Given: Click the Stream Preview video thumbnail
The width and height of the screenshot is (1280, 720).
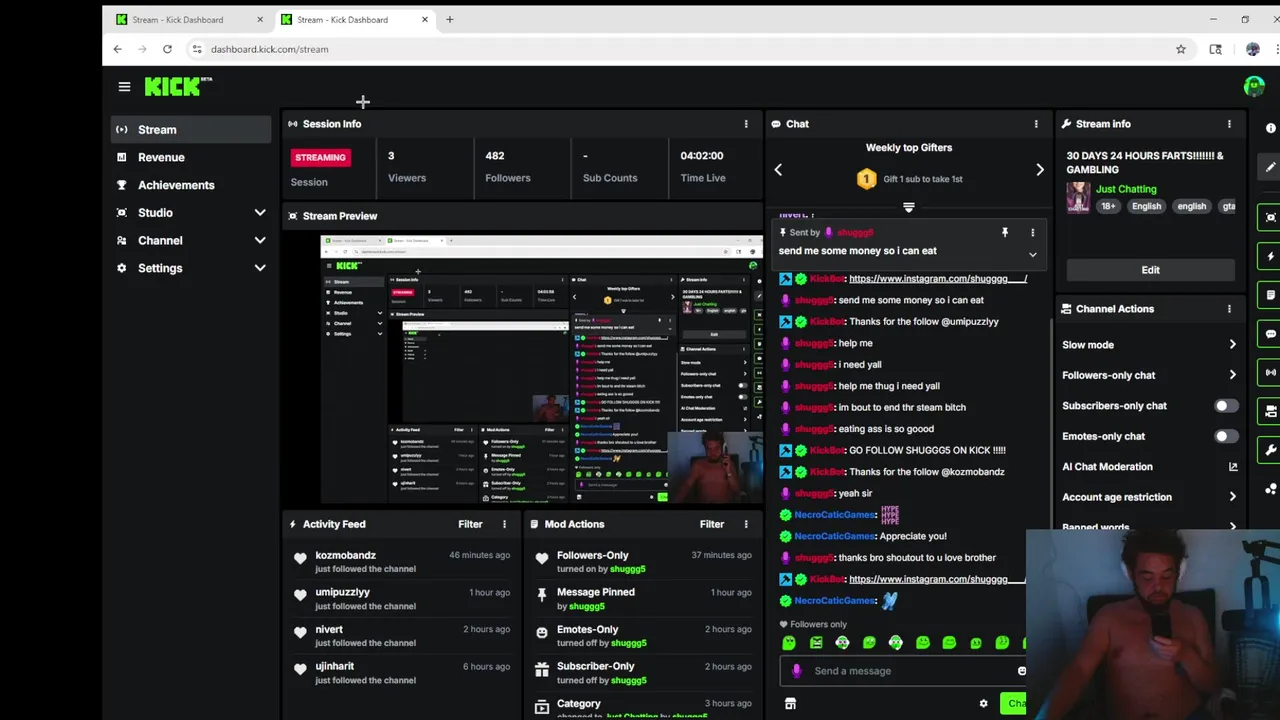Looking at the screenshot, I should click(x=541, y=369).
